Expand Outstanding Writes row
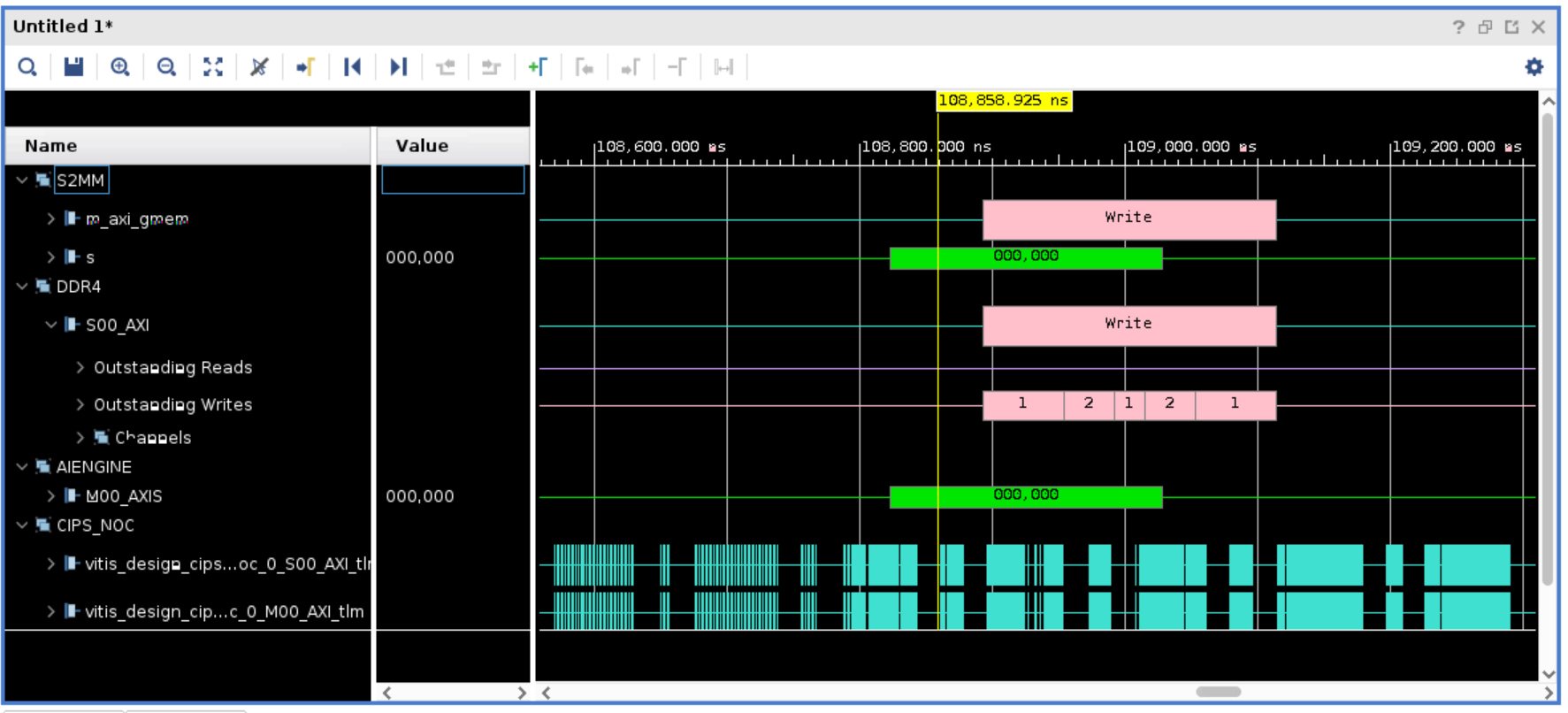The image size is (1568, 713). click(x=80, y=404)
